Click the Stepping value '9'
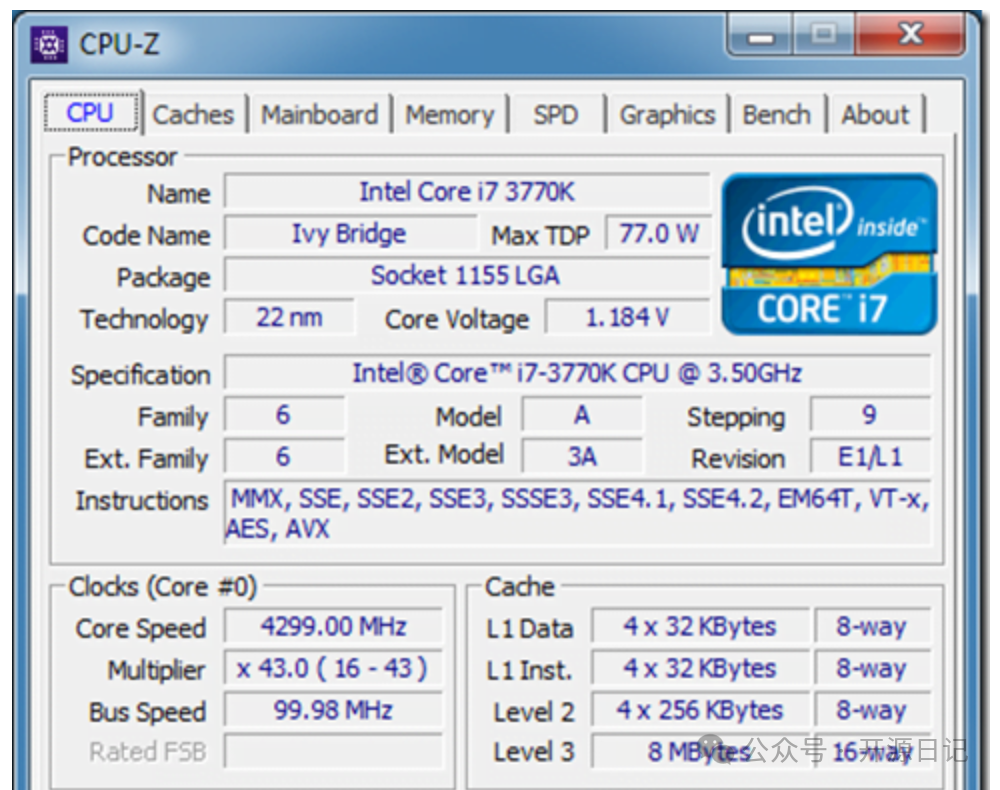Screen dimensions: 1000x790 870,415
